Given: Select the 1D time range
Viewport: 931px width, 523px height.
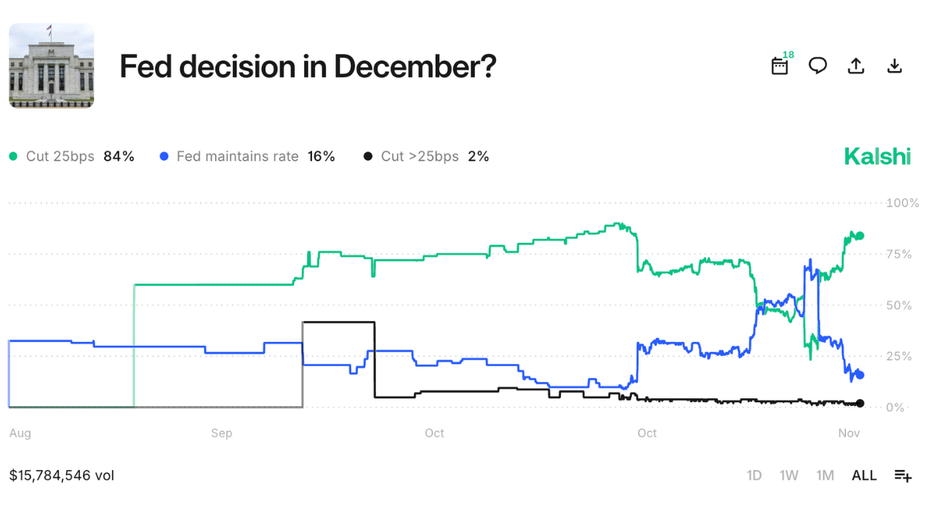Looking at the screenshot, I should [x=754, y=475].
